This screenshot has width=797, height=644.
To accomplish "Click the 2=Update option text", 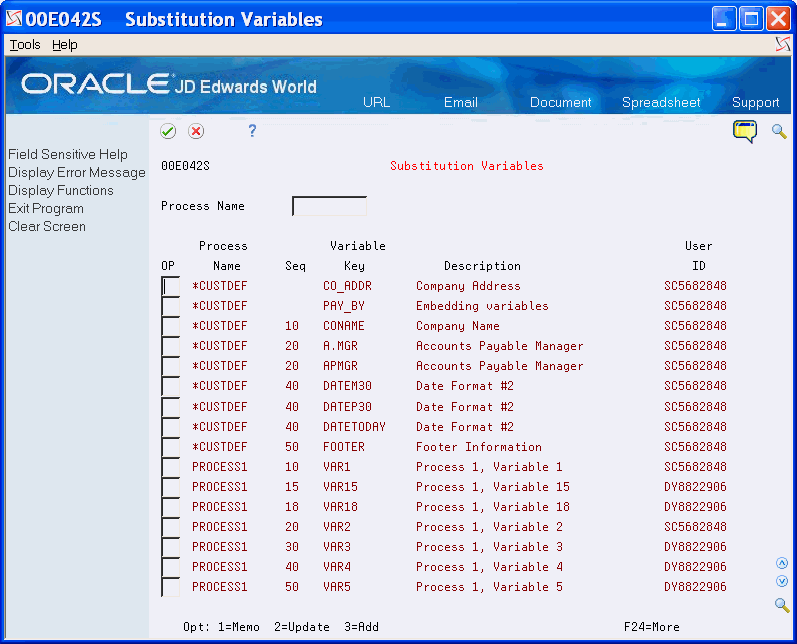I will pos(302,627).
